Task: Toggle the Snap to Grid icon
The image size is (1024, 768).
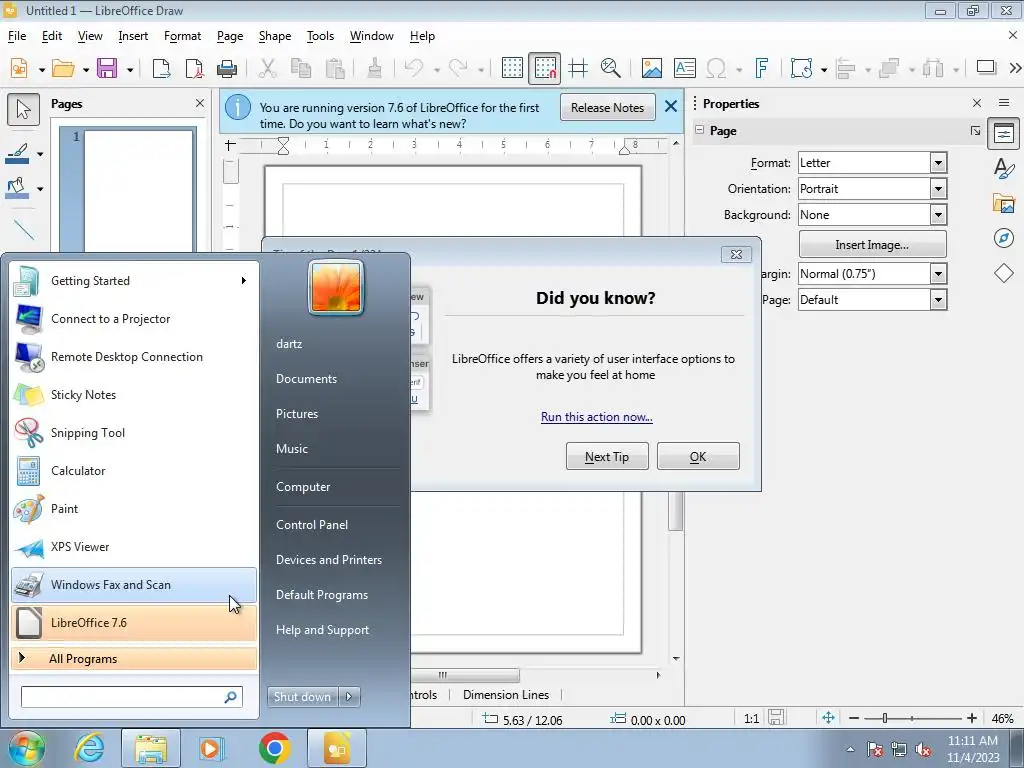Action: 545,68
